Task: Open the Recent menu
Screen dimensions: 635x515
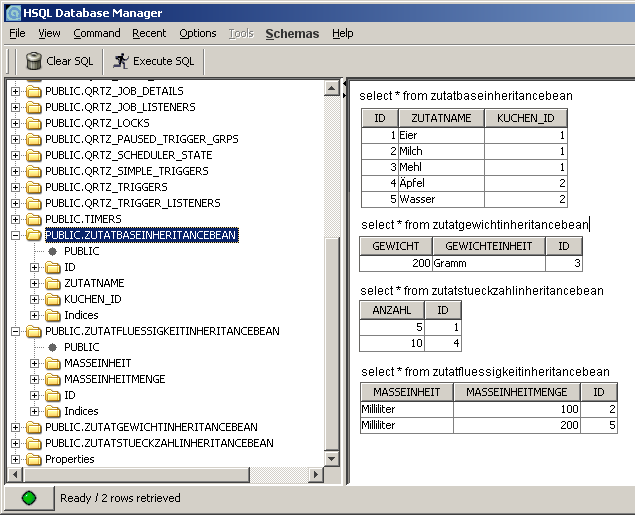Action: (149, 33)
